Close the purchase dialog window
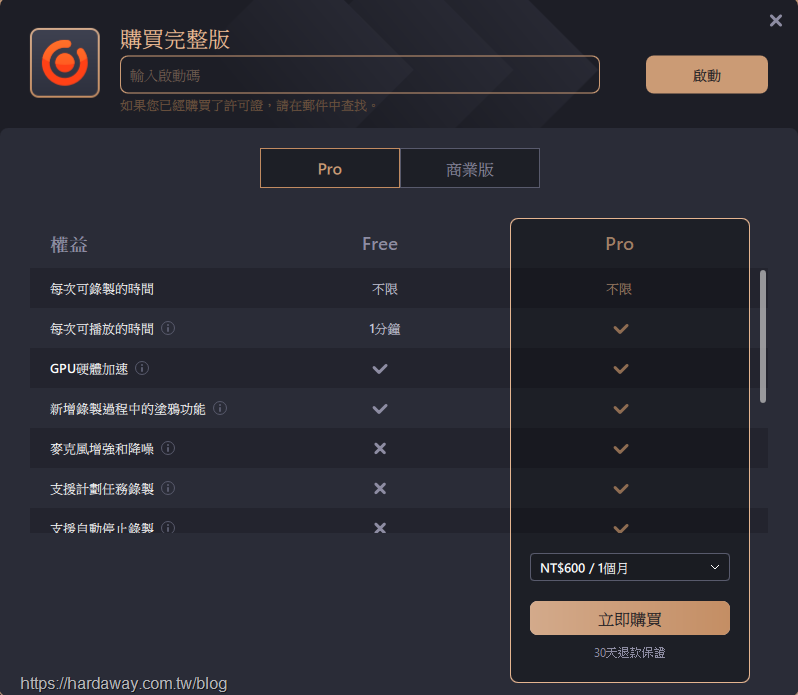Screen dimensions: 798x695 coord(776,20)
